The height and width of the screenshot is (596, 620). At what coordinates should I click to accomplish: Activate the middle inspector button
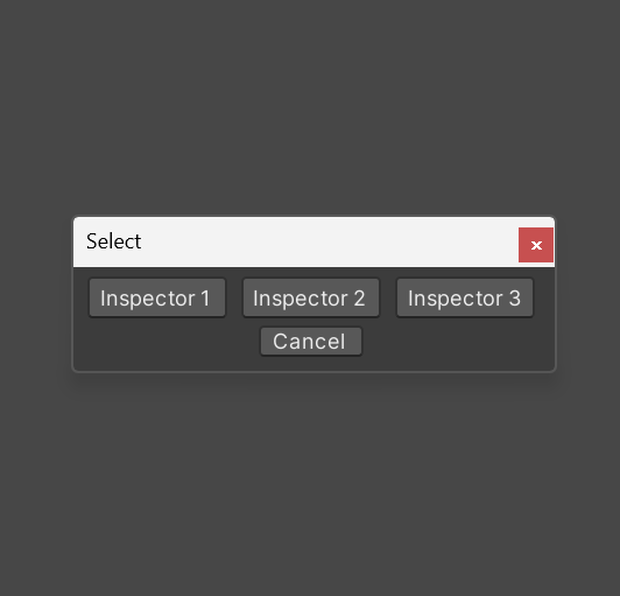point(311,298)
